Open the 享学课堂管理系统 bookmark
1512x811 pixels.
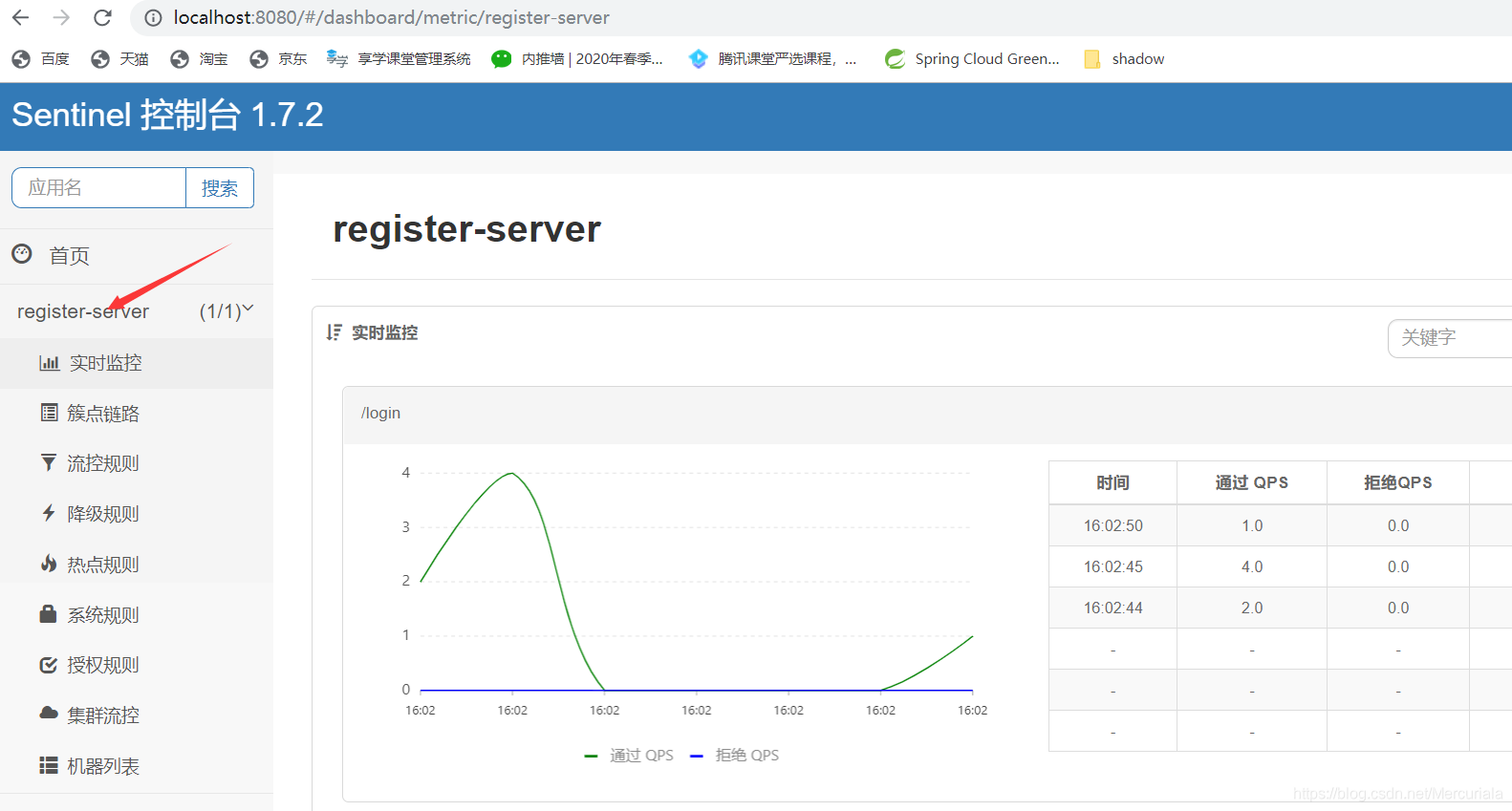[399, 59]
